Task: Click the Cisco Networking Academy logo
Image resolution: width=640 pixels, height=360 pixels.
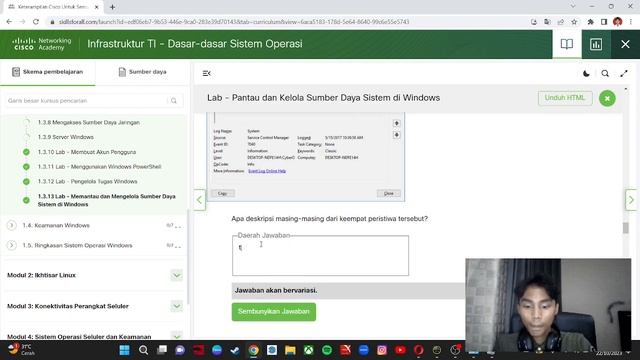Action: click(41, 44)
